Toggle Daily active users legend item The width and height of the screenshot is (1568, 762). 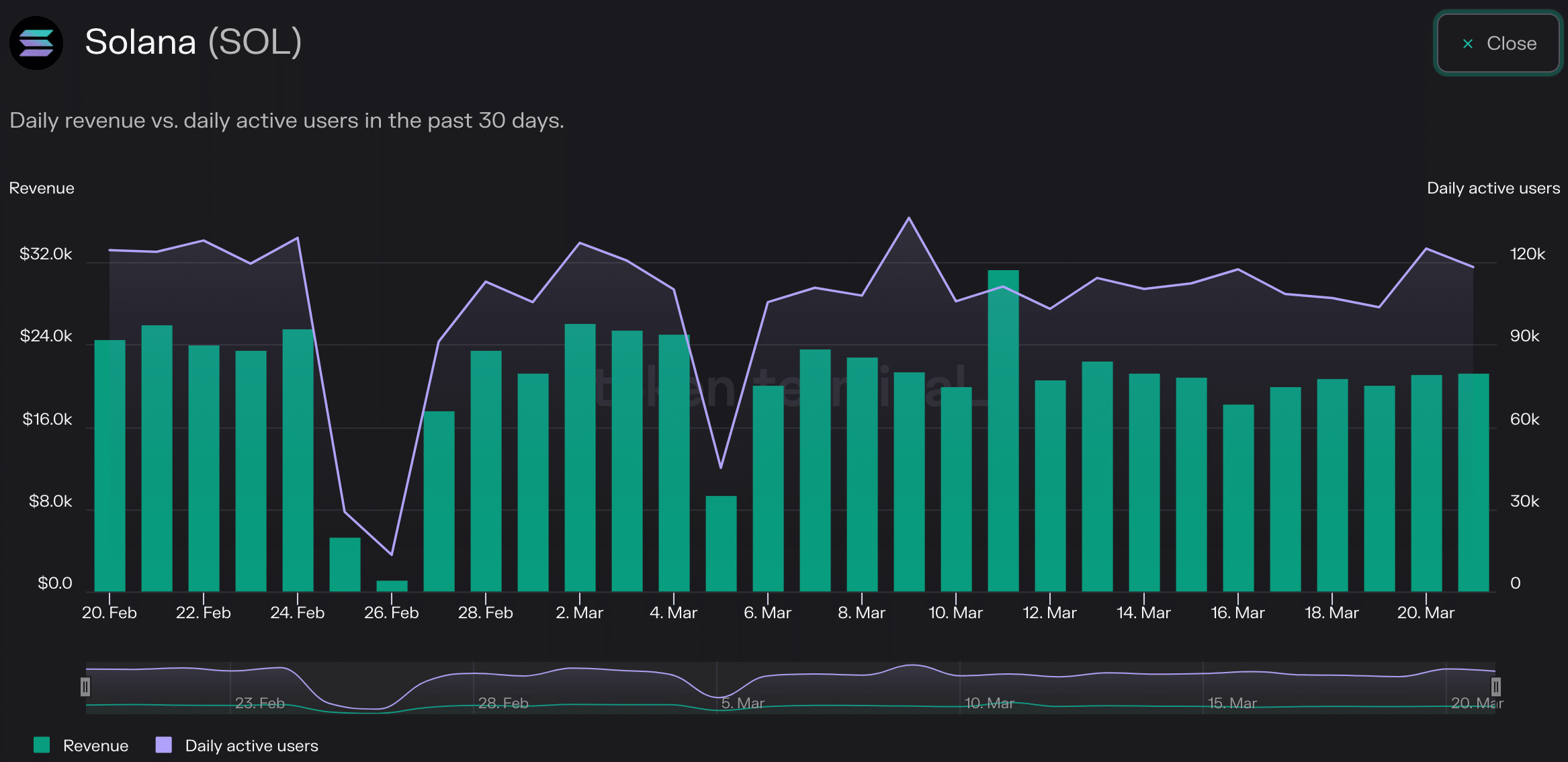point(251,745)
